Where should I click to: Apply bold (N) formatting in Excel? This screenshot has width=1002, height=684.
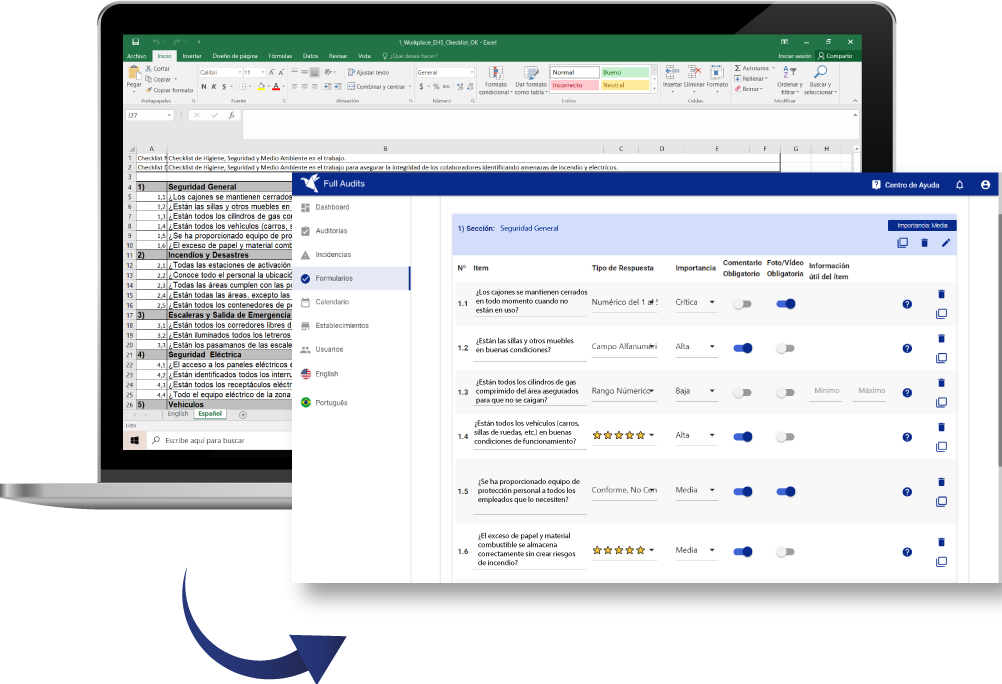pos(204,86)
